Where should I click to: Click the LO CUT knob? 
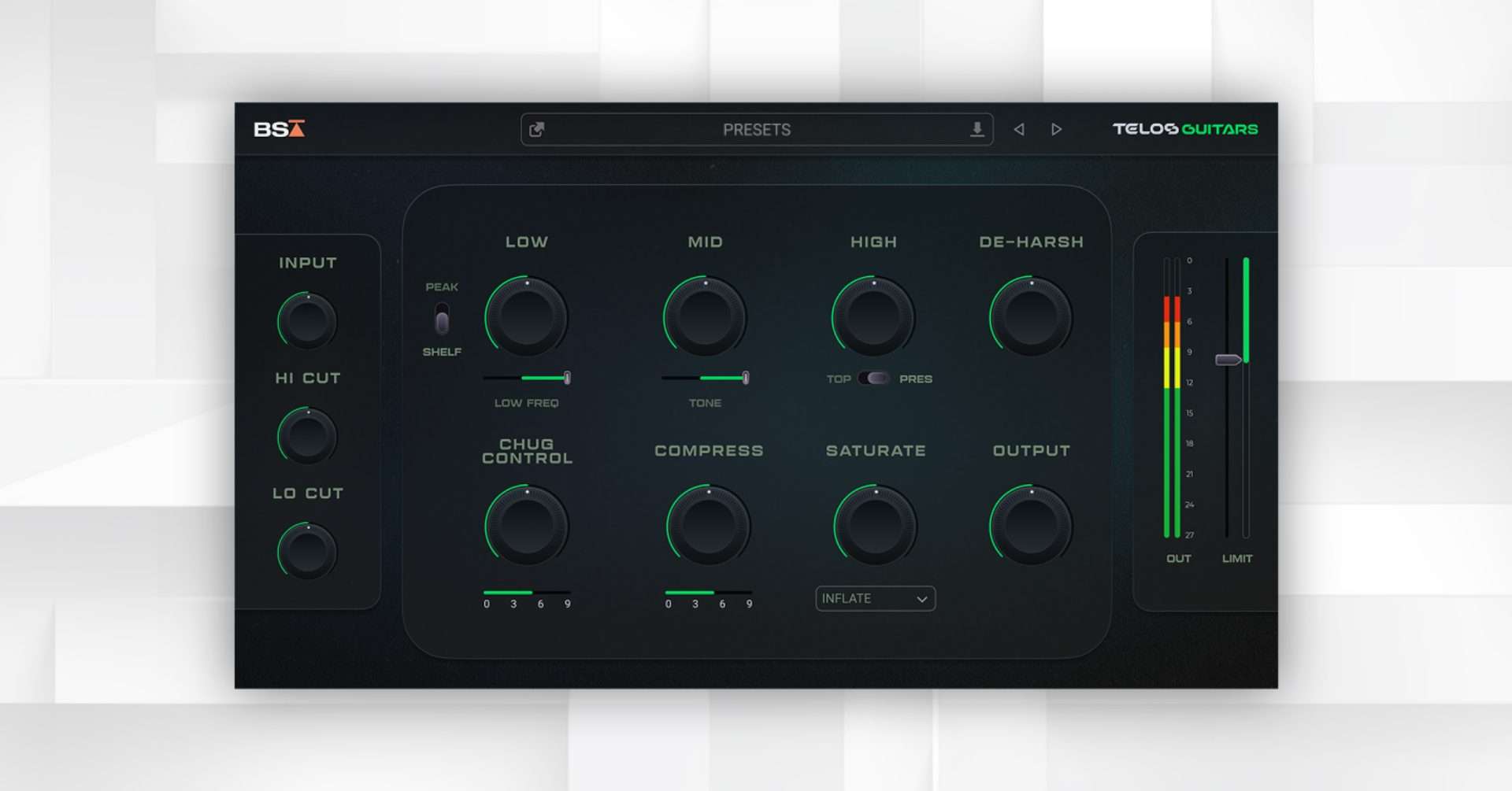[x=307, y=551]
